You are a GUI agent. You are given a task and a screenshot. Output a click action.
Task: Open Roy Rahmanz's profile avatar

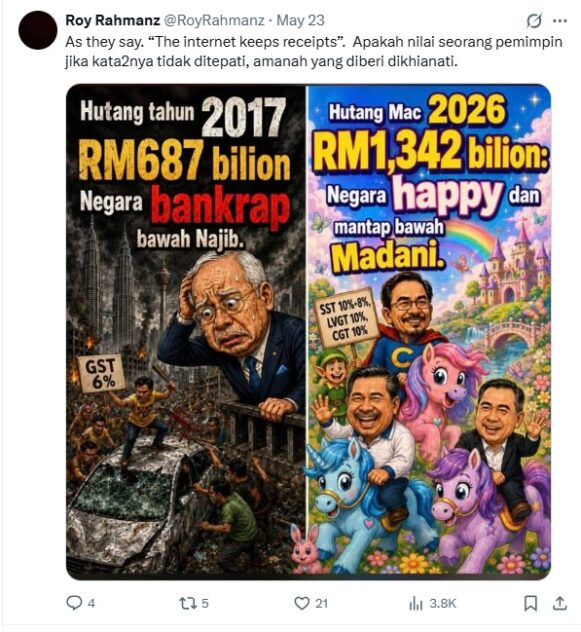point(38,31)
